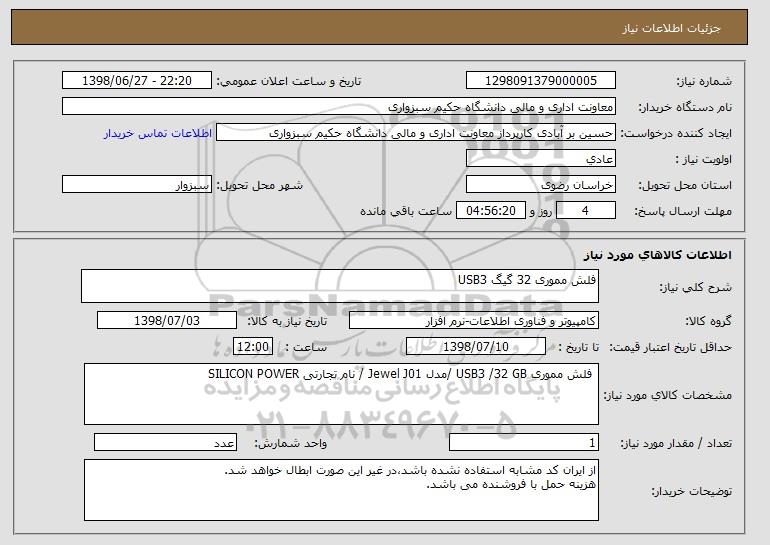Click the need number field 1298091379000005
The width and height of the screenshot is (770, 545).
click(541, 81)
